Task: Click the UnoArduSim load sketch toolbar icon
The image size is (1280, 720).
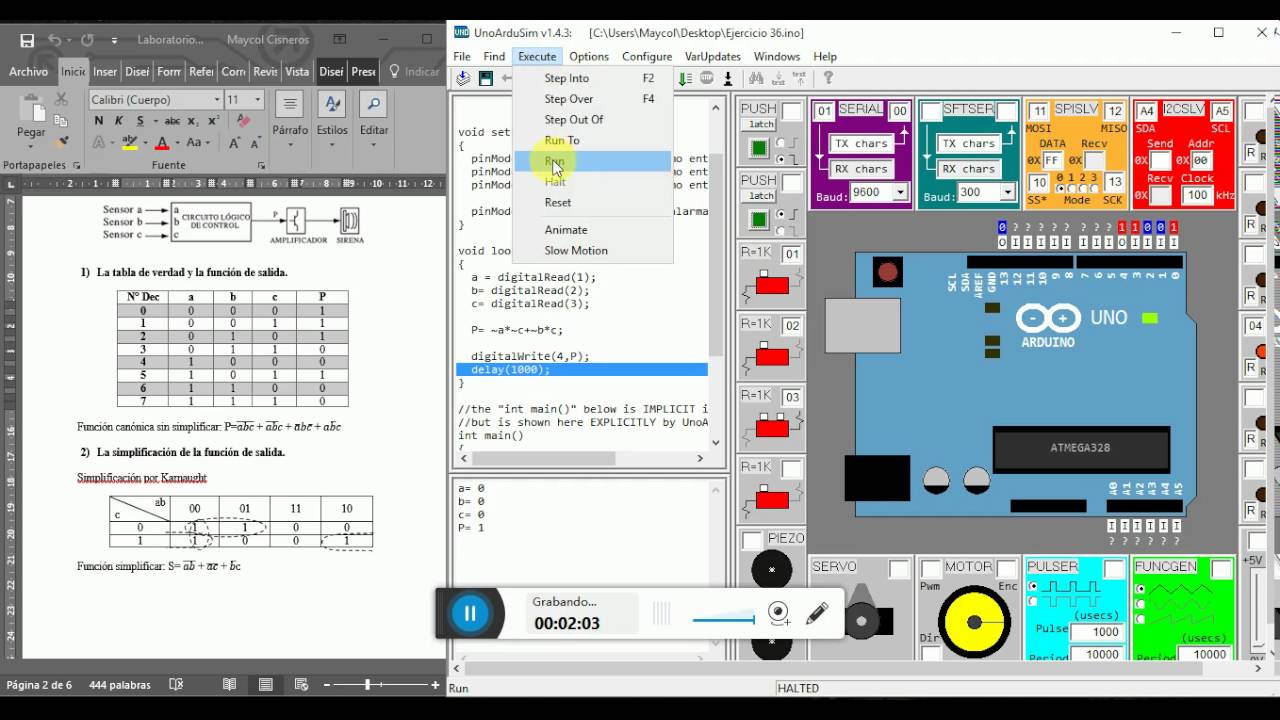Action: [x=463, y=78]
